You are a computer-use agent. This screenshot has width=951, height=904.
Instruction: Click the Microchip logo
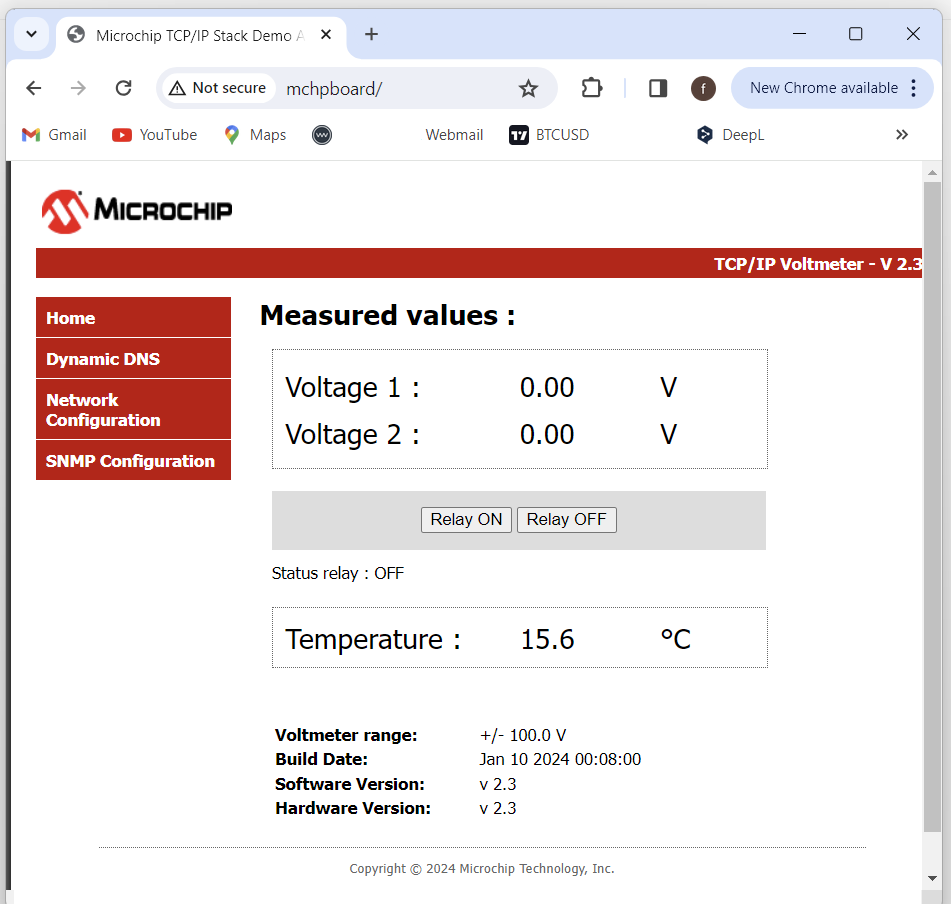(x=136, y=212)
